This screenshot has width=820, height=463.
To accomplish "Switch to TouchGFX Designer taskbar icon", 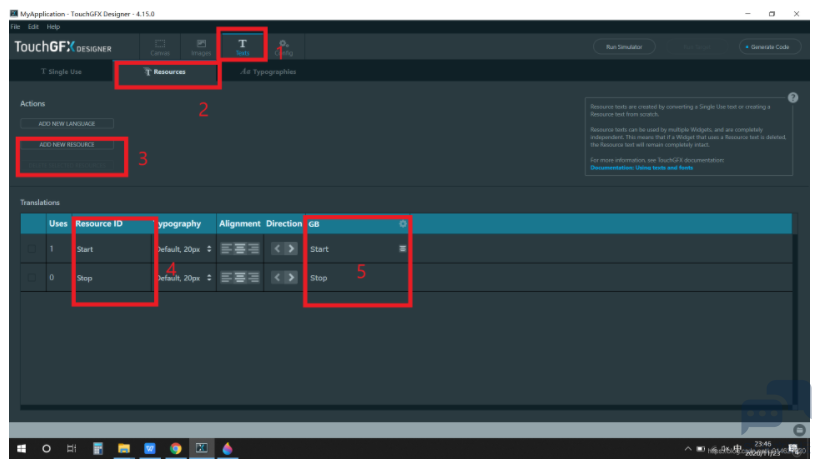I will pyautogui.click(x=202, y=448).
